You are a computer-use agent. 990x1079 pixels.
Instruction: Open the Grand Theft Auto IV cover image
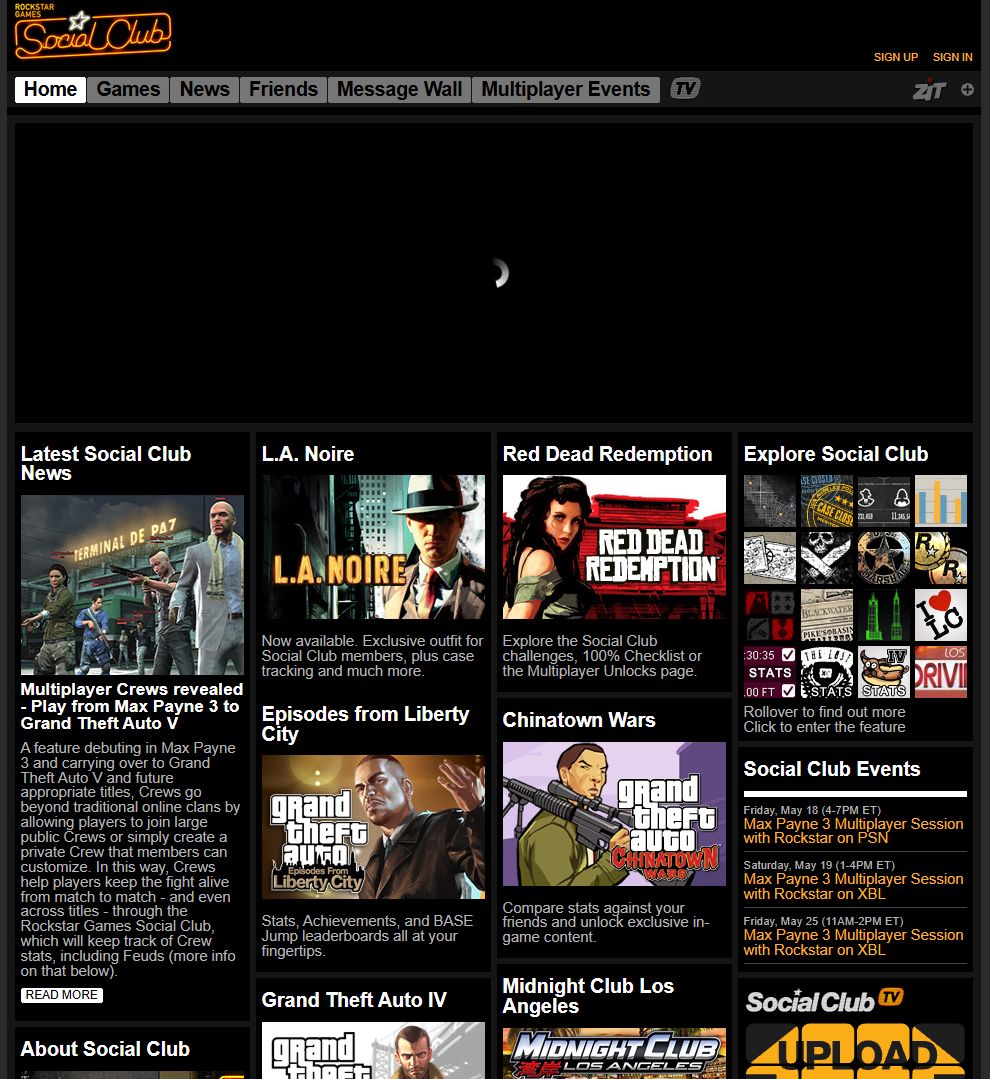point(374,1050)
